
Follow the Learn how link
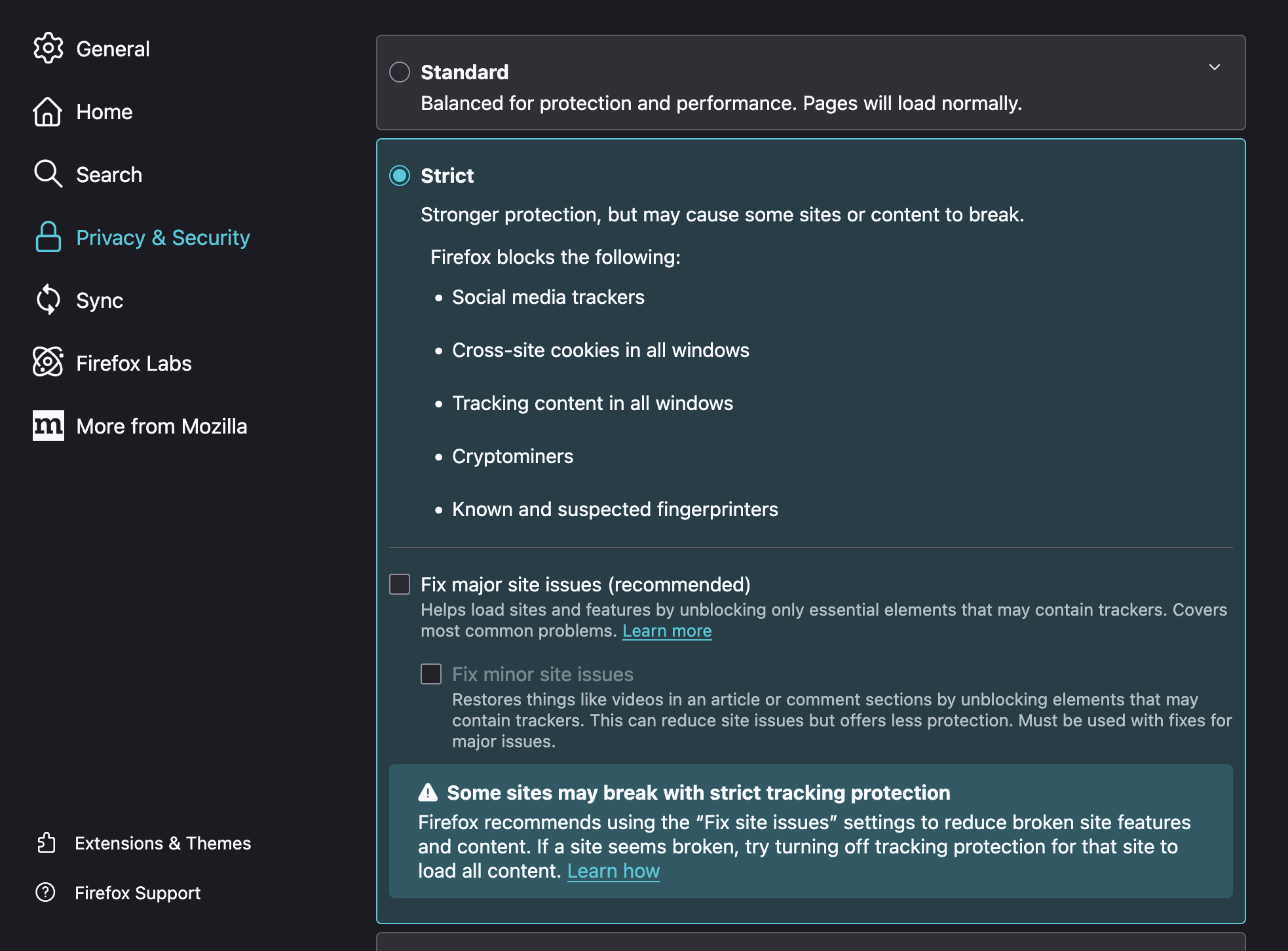[613, 871]
